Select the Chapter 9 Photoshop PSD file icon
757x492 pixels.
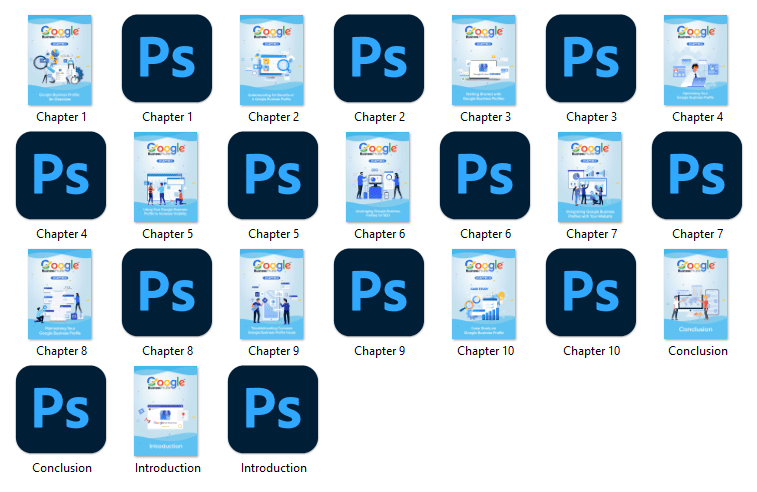pos(379,293)
